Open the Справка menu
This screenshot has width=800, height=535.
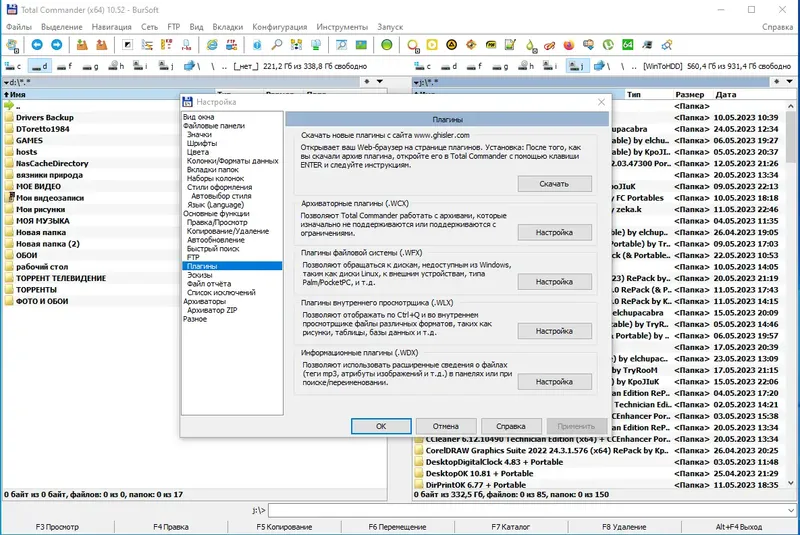777,27
